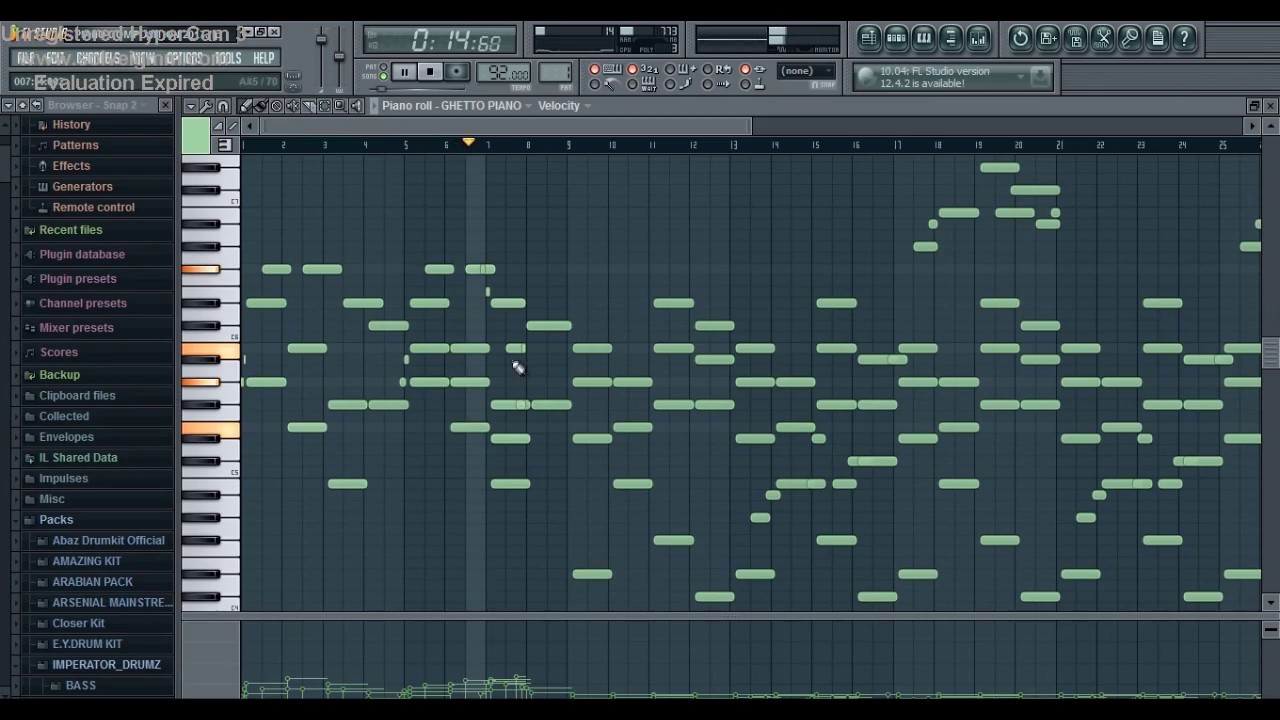The width and height of the screenshot is (1280, 720).
Task: Click the main pitch slider
Action: pyautogui.click(x=339, y=56)
